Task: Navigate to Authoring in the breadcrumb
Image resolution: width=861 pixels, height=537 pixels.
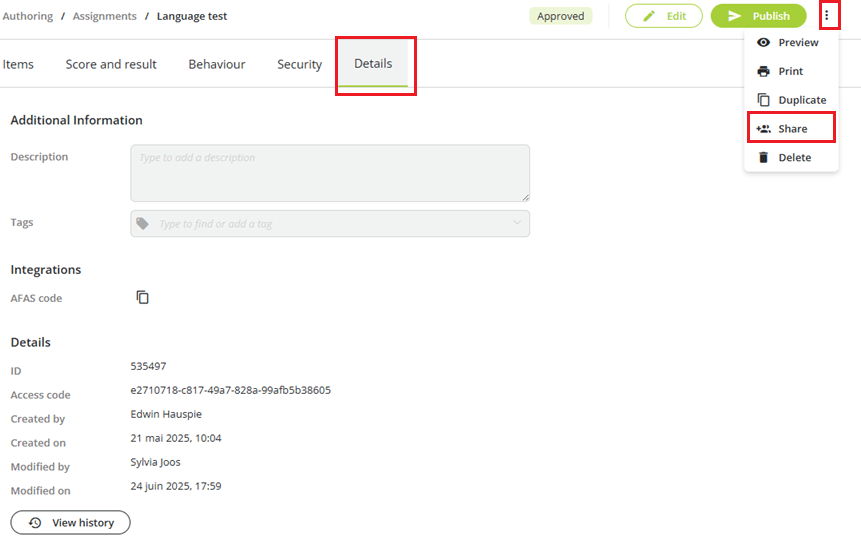Action: coord(27,16)
